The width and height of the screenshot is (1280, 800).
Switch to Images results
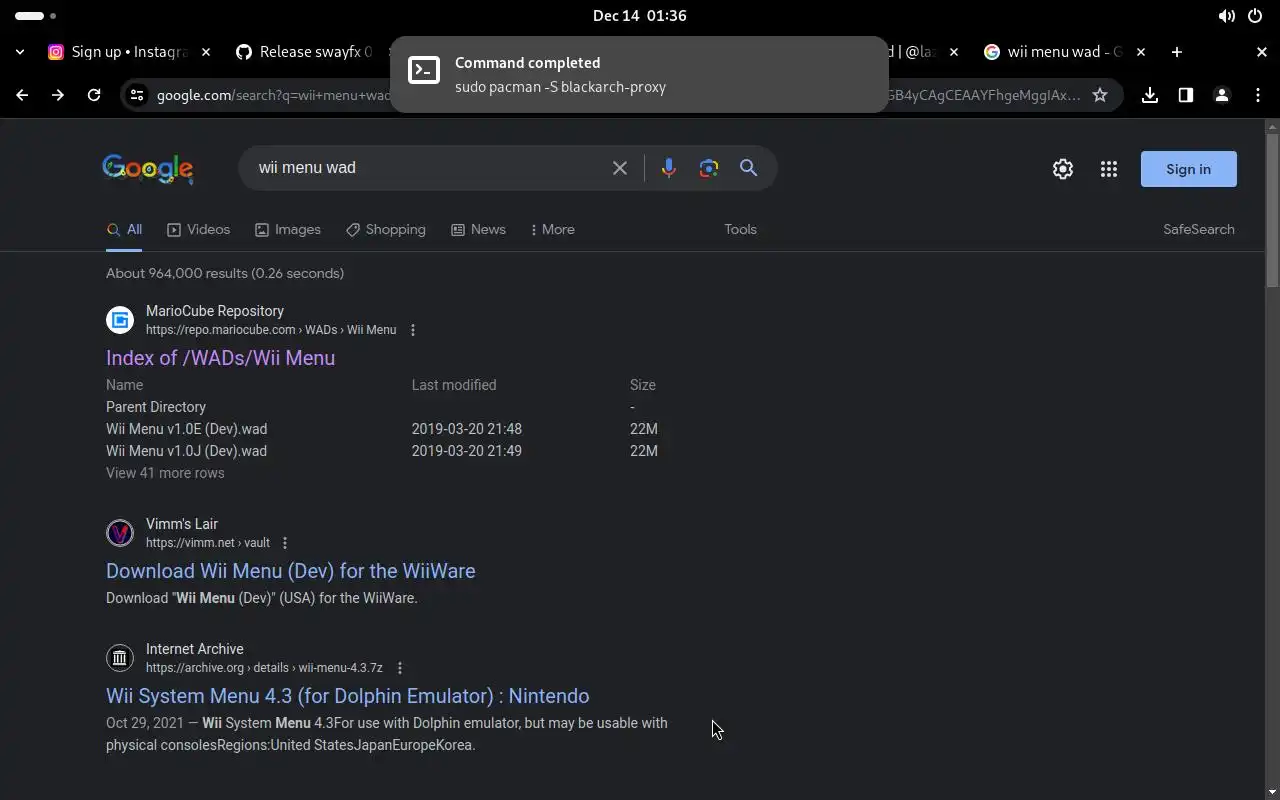[x=288, y=229]
